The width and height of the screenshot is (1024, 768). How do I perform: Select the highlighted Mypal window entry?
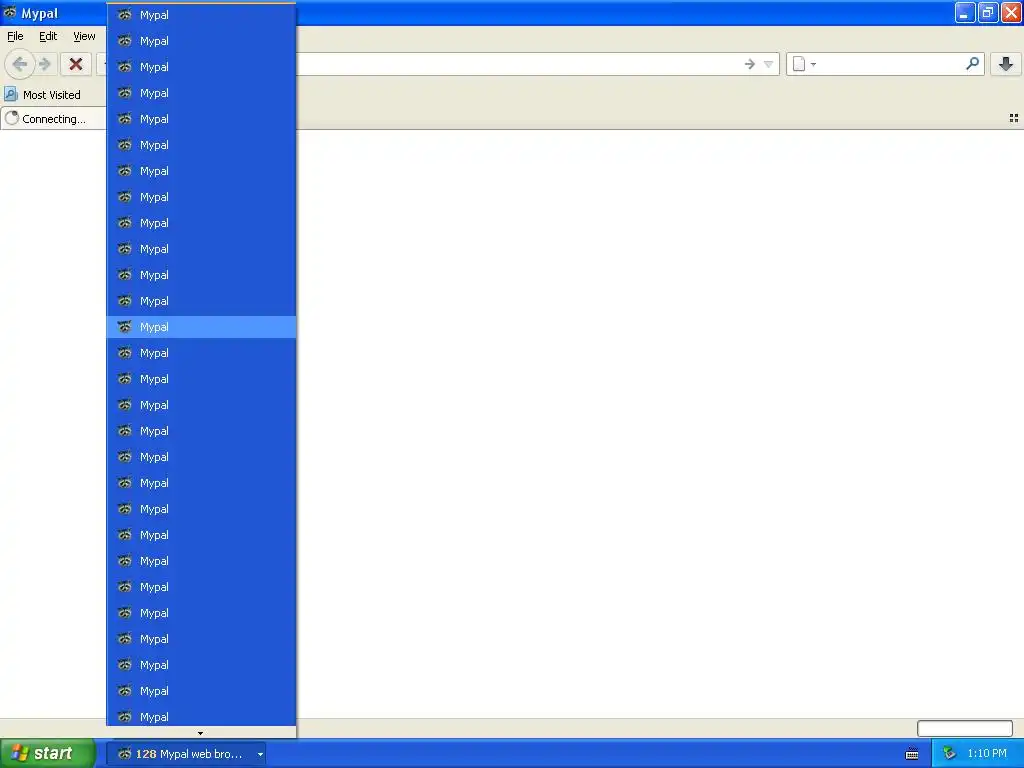click(x=201, y=327)
